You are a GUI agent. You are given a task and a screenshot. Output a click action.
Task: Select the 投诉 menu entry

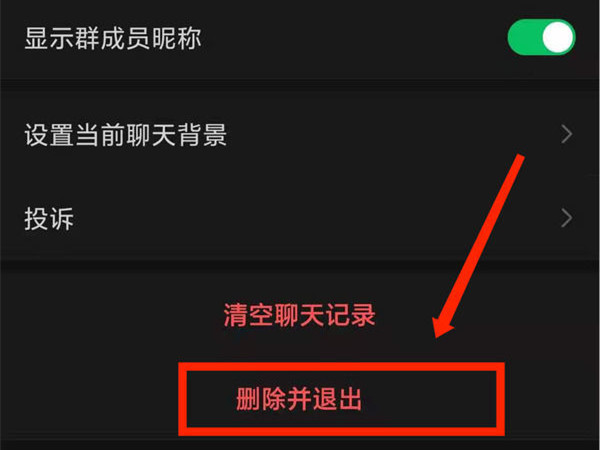tap(300, 218)
